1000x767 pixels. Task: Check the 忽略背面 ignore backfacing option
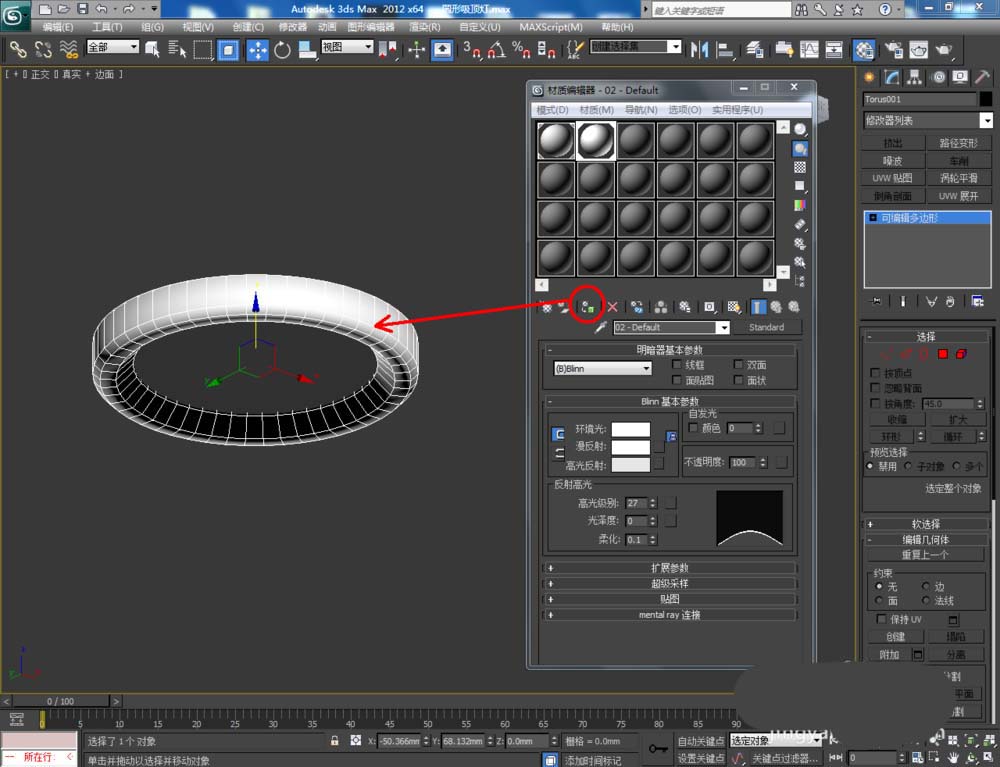tap(876, 388)
